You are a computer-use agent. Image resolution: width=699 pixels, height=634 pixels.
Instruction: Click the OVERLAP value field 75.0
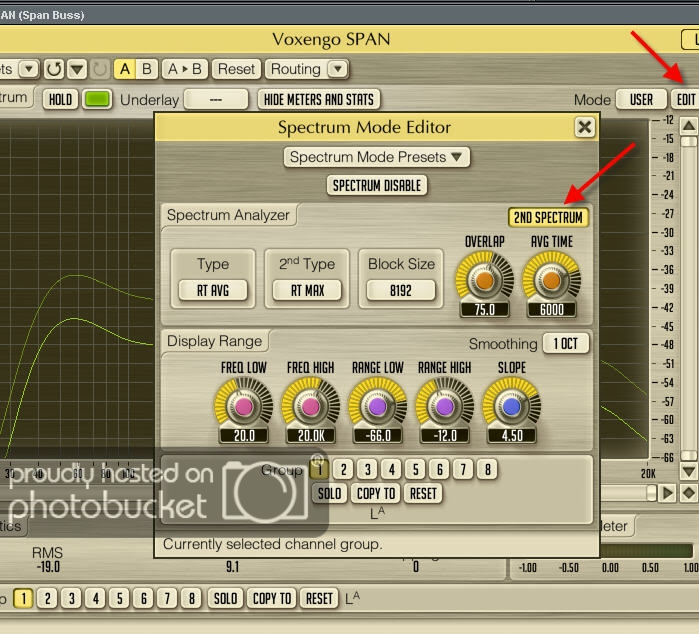tap(485, 309)
